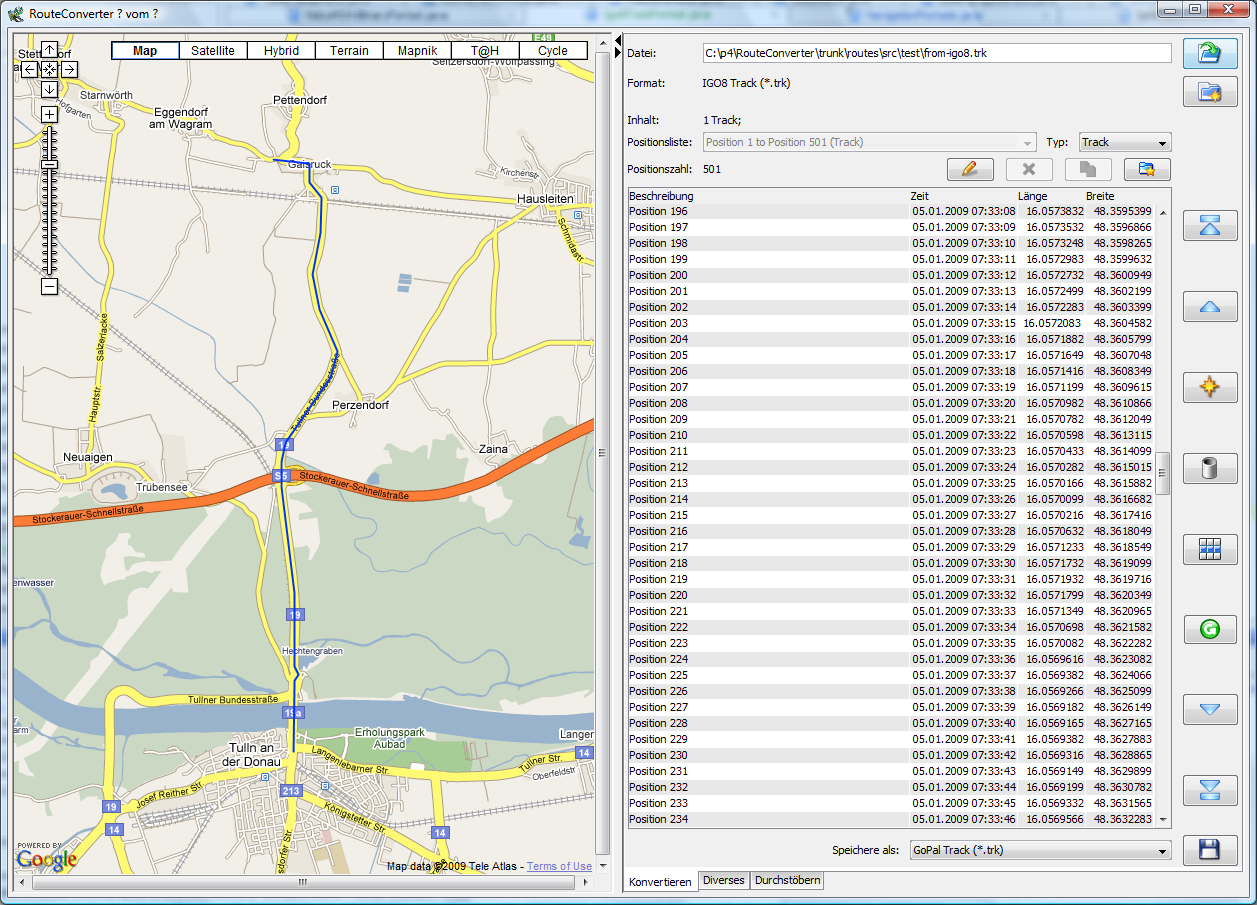Click the pencil rename position list button

[x=969, y=169]
